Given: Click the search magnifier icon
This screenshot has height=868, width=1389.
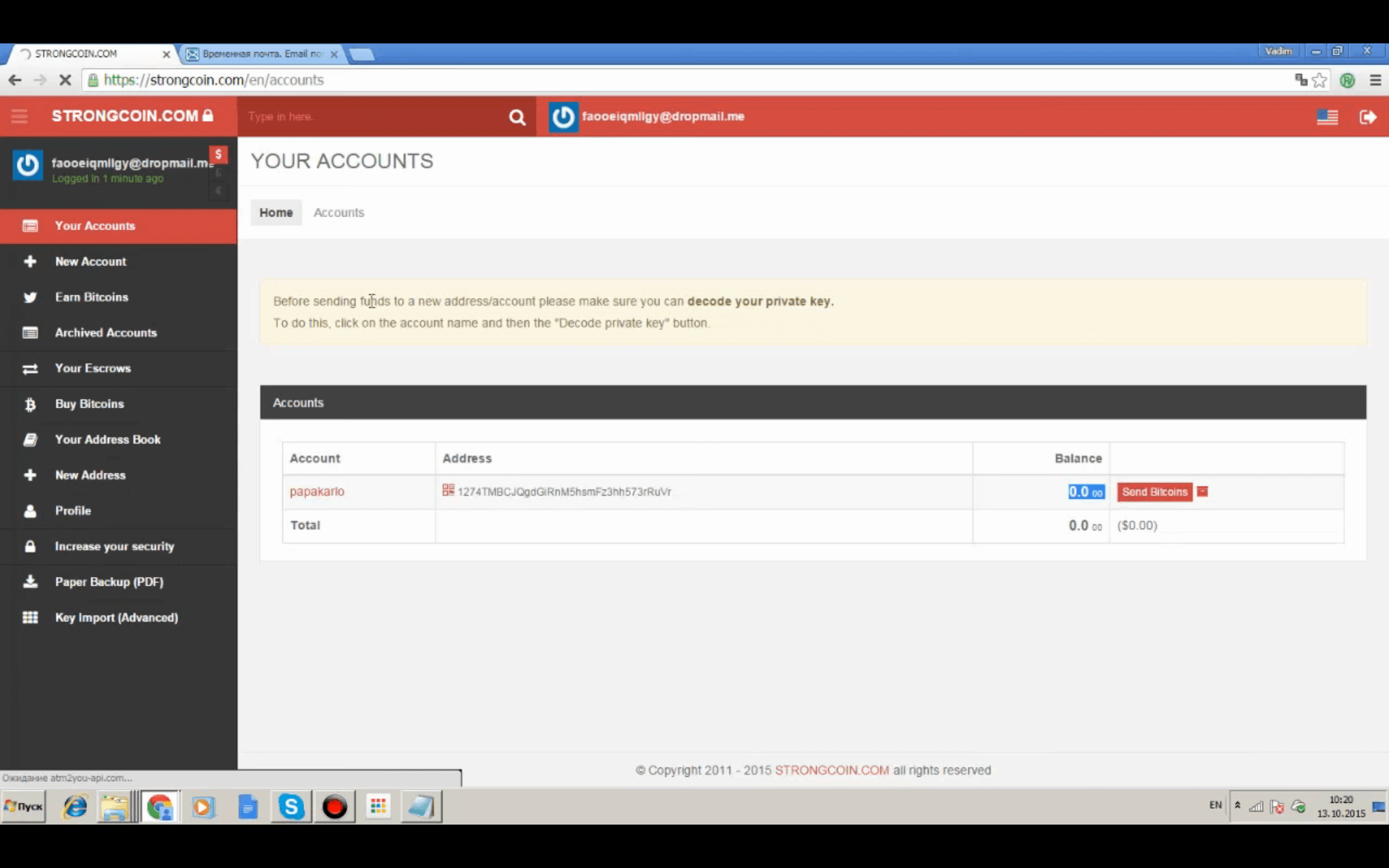Looking at the screenshot, I should (517, 117).
